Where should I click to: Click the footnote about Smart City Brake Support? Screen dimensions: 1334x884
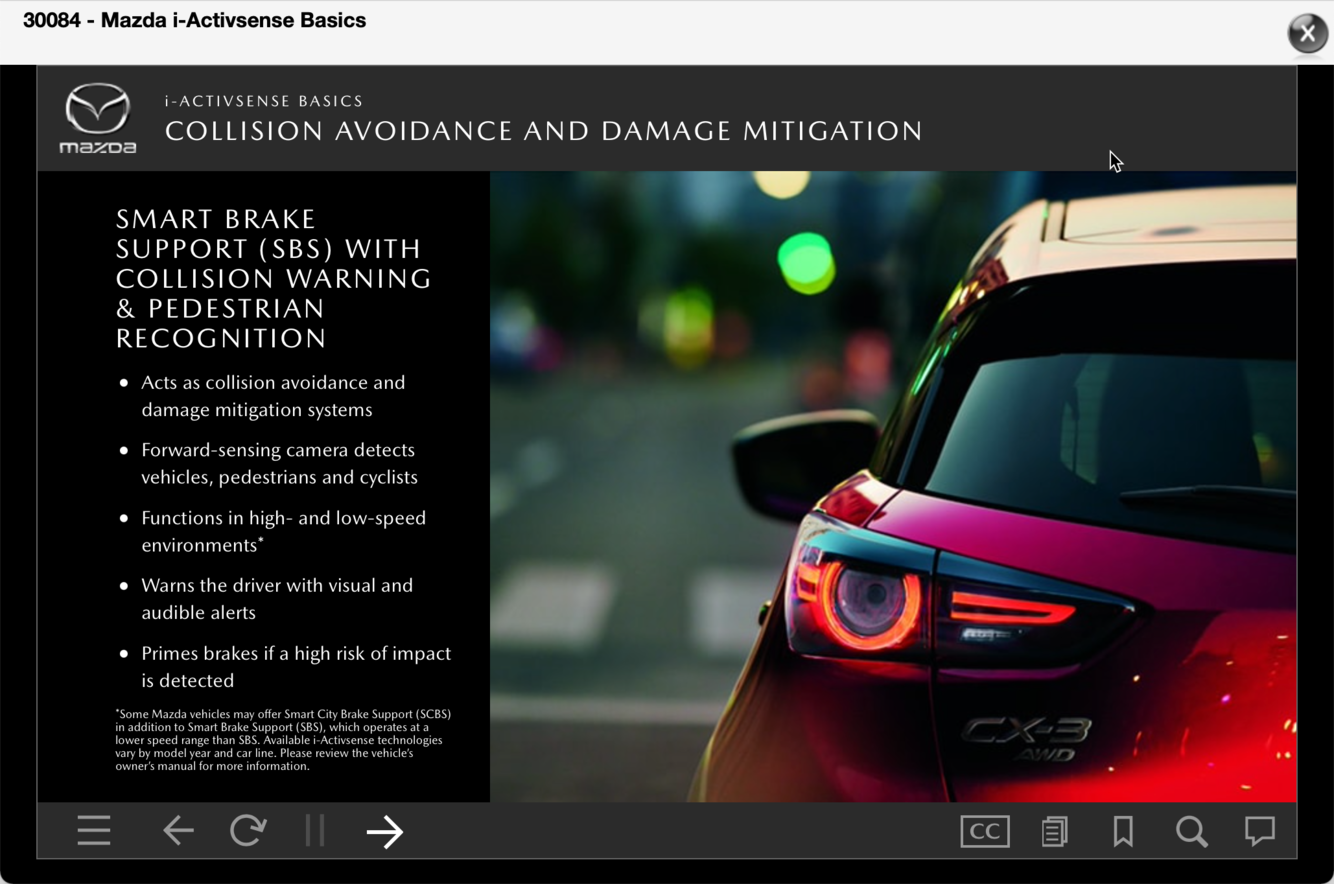(283, 740)
